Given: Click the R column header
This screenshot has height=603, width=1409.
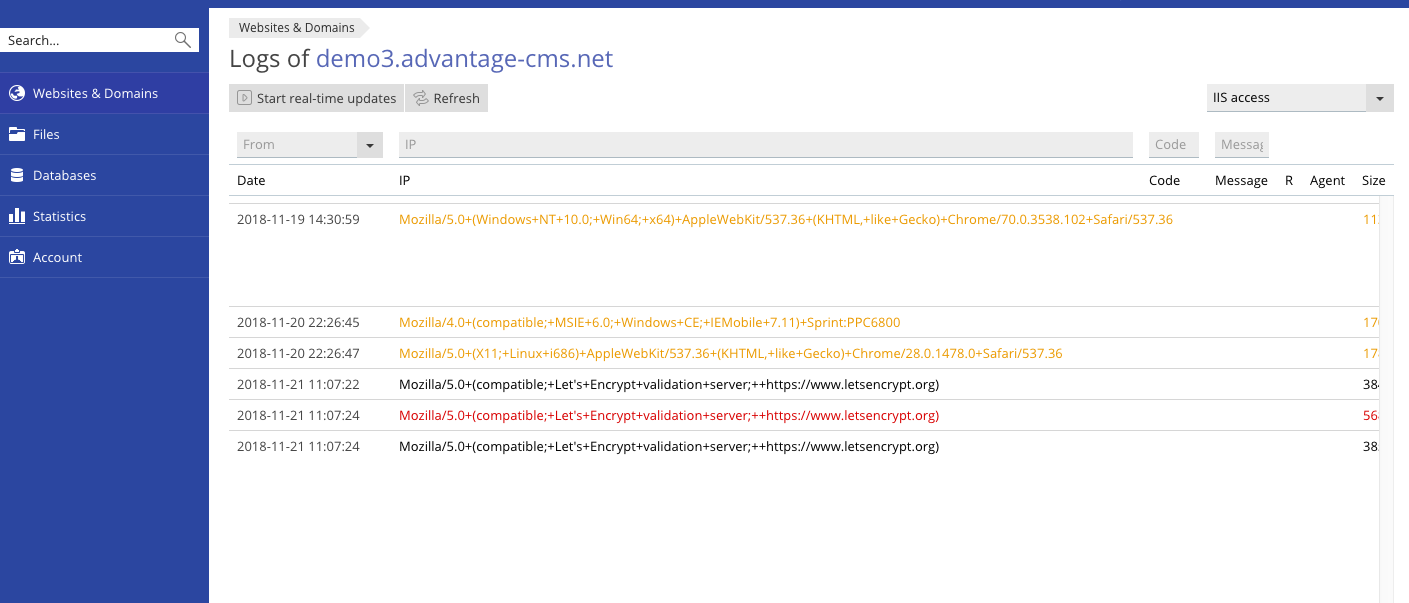Looking at the screenshot, I should tap(1289, 181).
